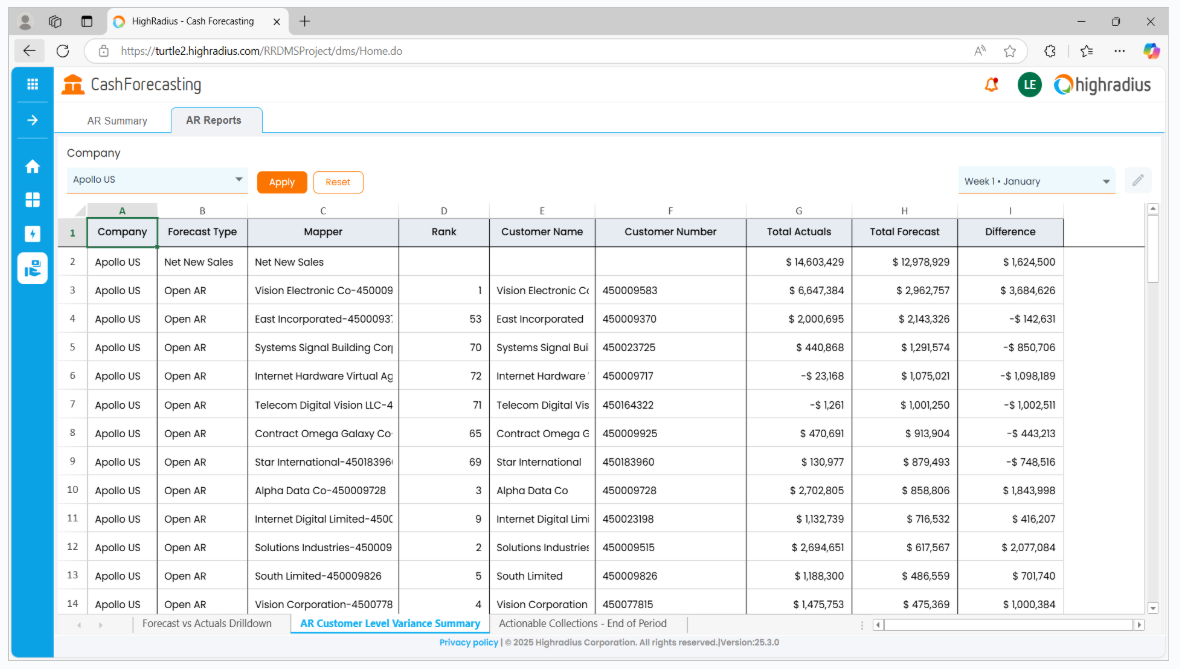View site information lock icon
This screenshot has width=1180, height=669.
(x=104, y=51)
